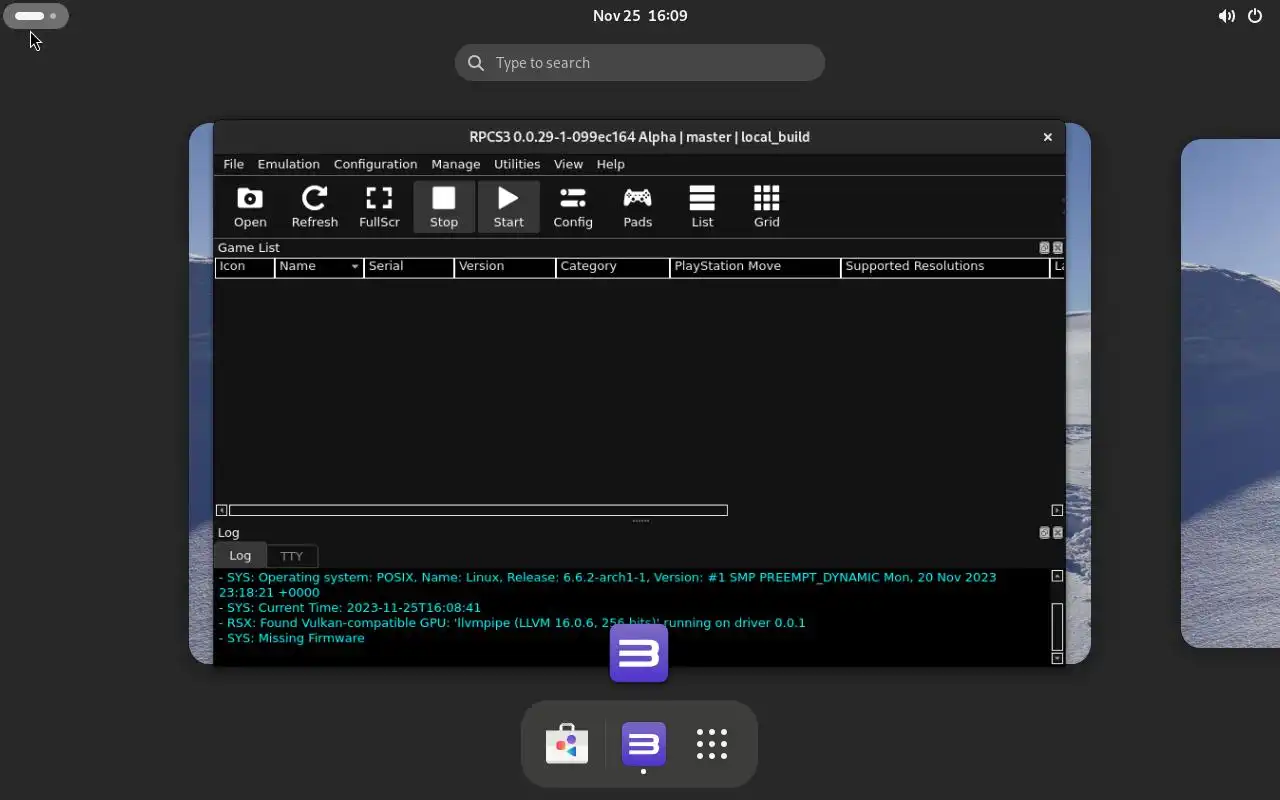Click game list scroll right arrow
Viewport: 1280px width, 800px height.
click(x=1057, y=510)
